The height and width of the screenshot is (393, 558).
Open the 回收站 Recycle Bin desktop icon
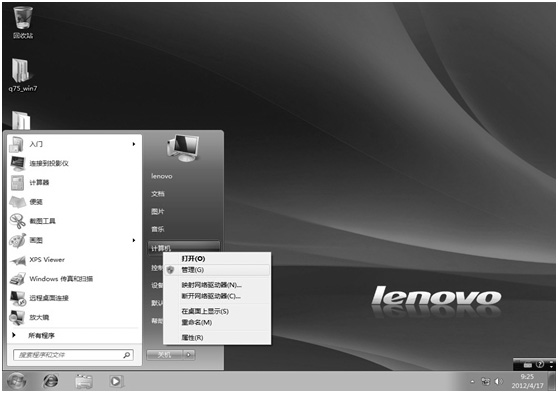click(23, 22)
